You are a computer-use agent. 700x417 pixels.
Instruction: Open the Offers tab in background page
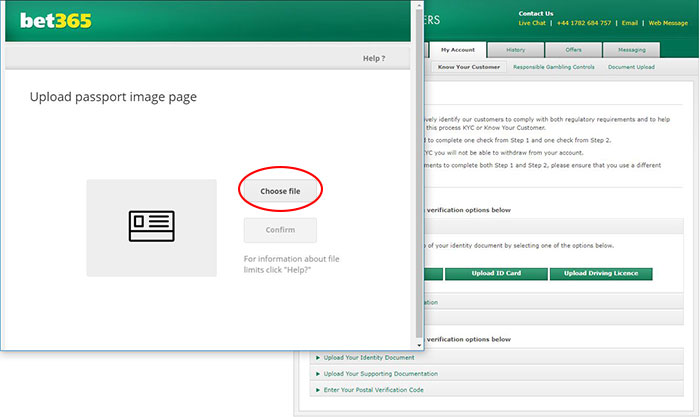(574, 50)
